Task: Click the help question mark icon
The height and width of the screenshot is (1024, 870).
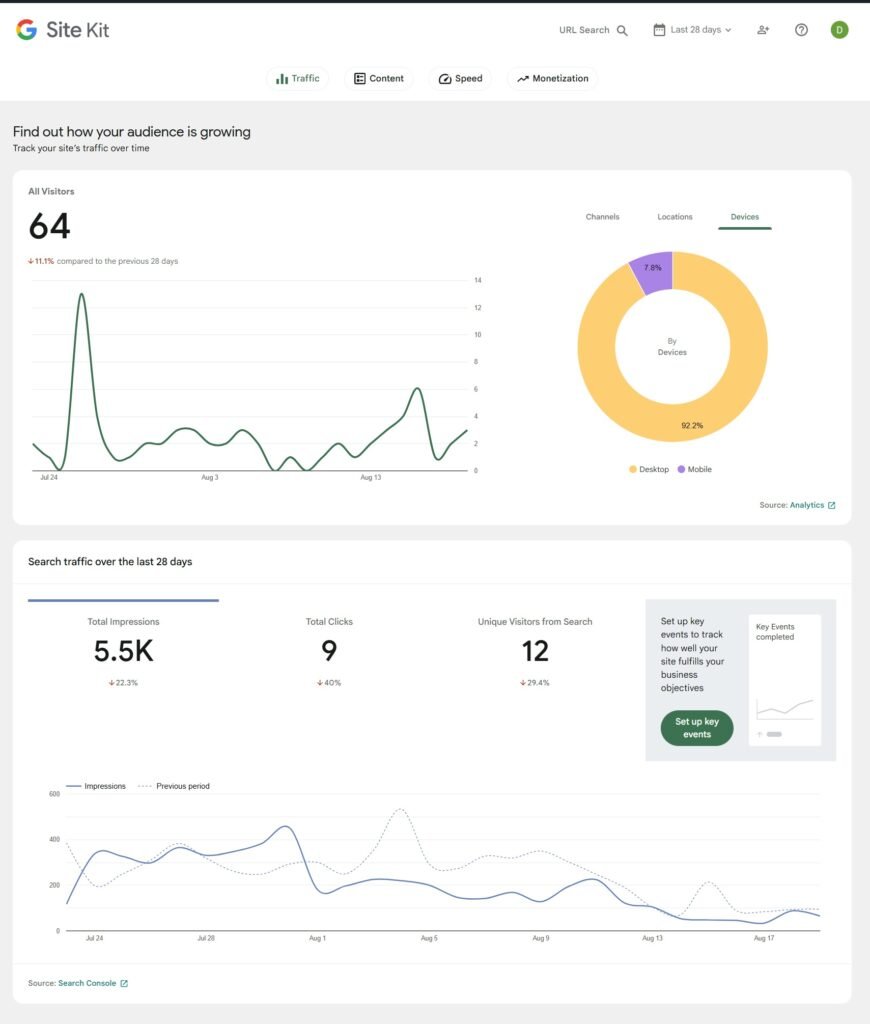Action: click(801, 30)
